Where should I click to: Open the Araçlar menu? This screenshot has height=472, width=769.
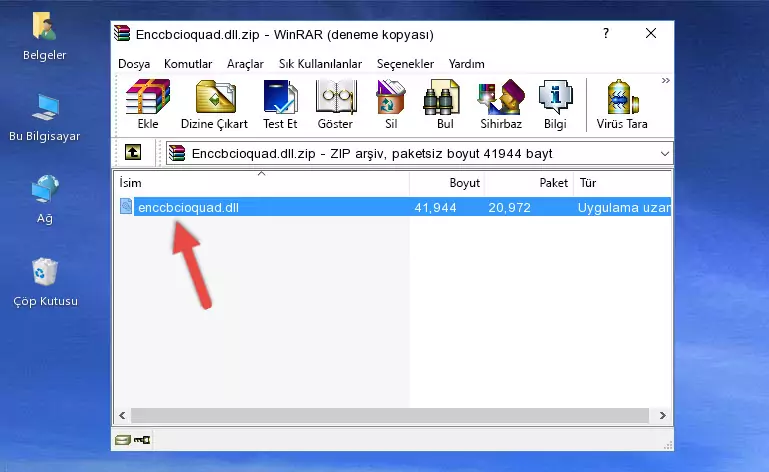click(245, 64)
